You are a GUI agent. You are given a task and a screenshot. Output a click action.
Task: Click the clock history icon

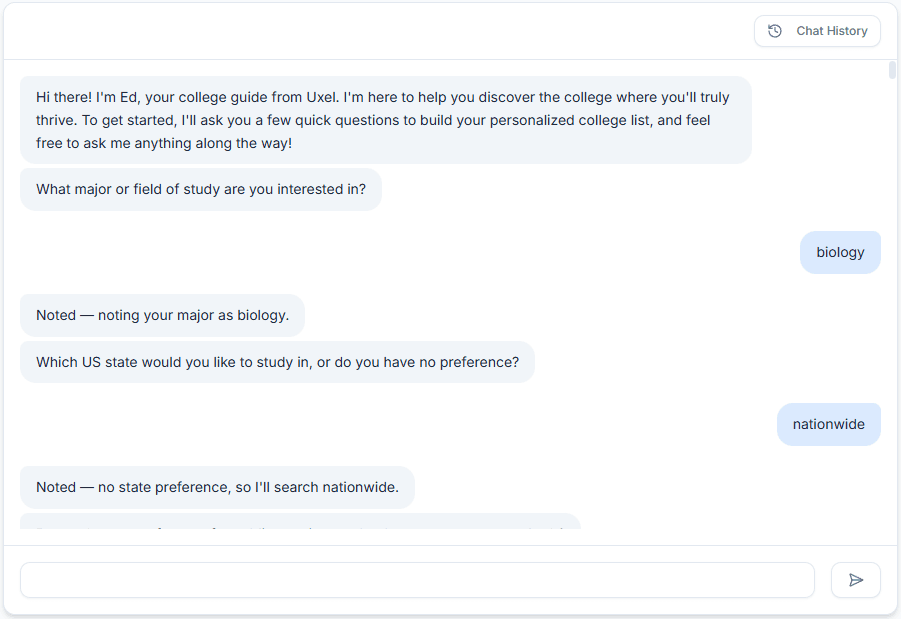(775, 31)
